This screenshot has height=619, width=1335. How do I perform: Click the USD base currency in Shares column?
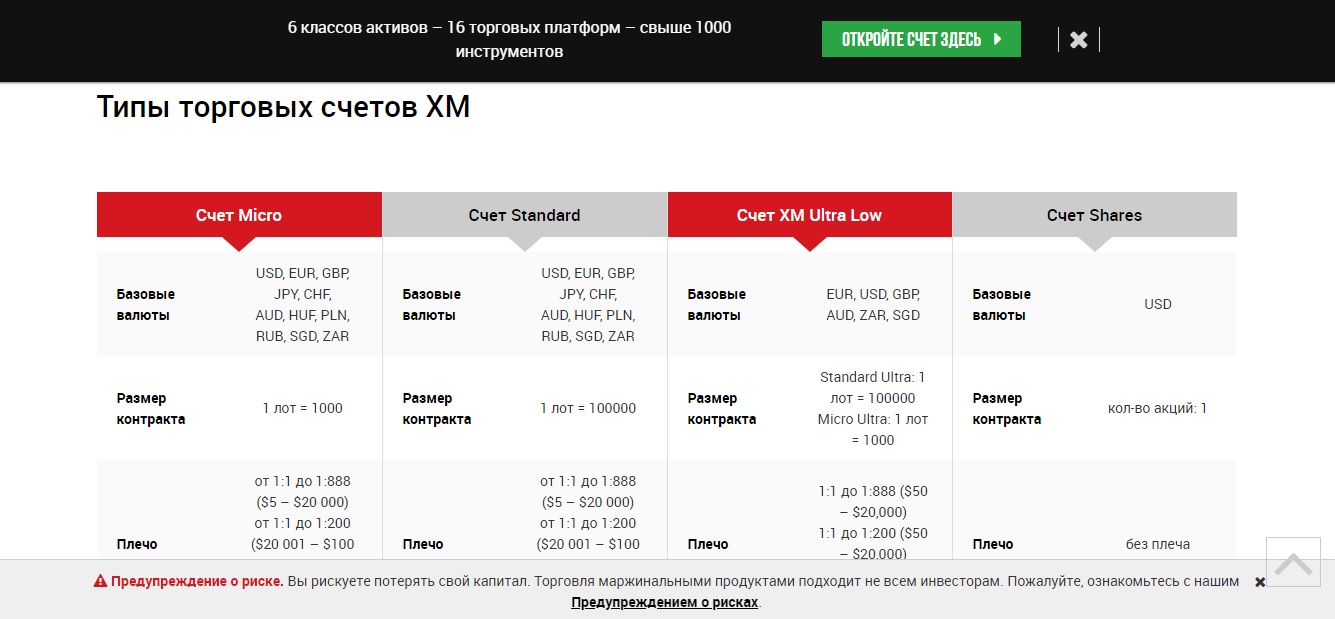coord(1157,304)
